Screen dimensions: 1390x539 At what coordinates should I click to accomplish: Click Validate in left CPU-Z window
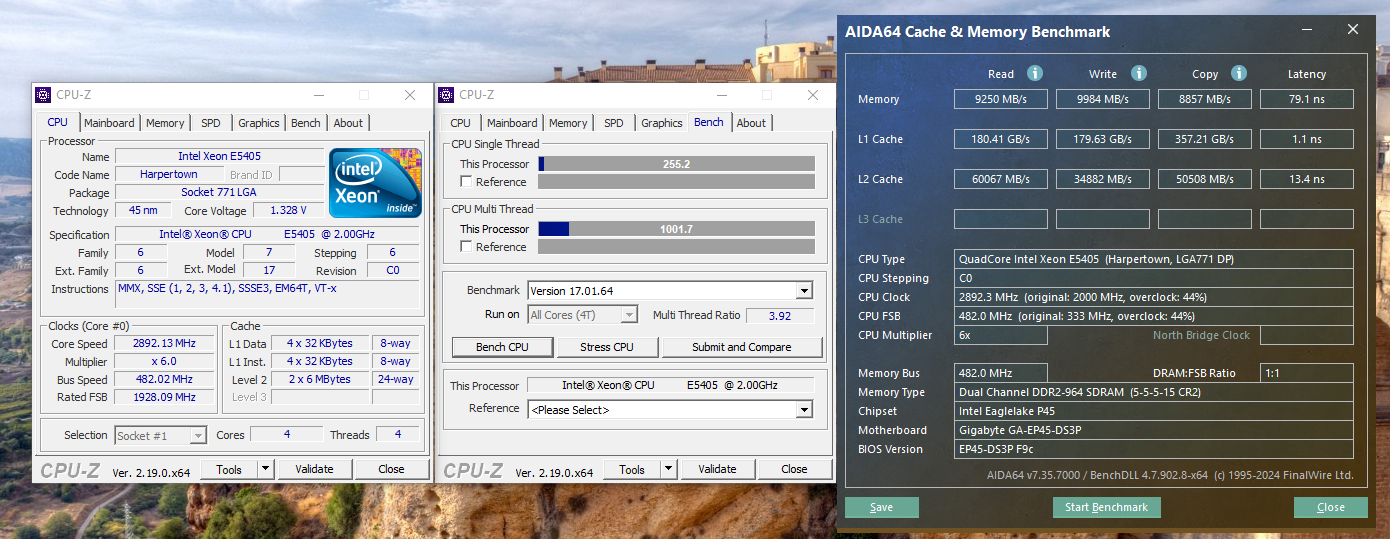[314, 469]
